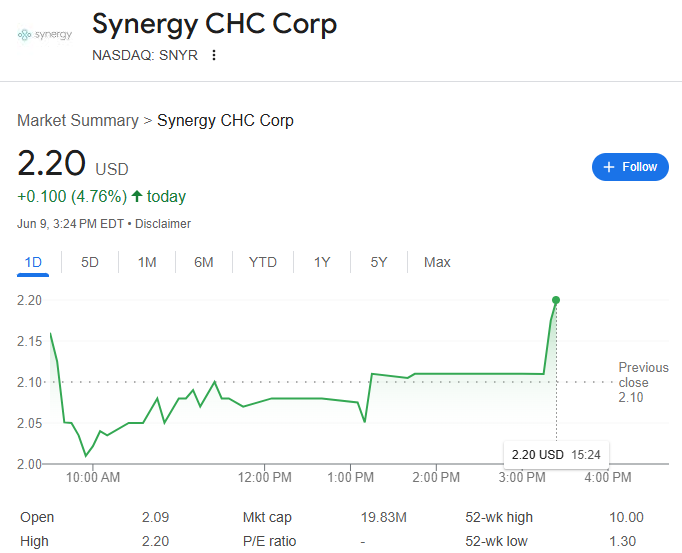Click the Synergy company logo
Screen dimensions: 682x553
[45, 34]
